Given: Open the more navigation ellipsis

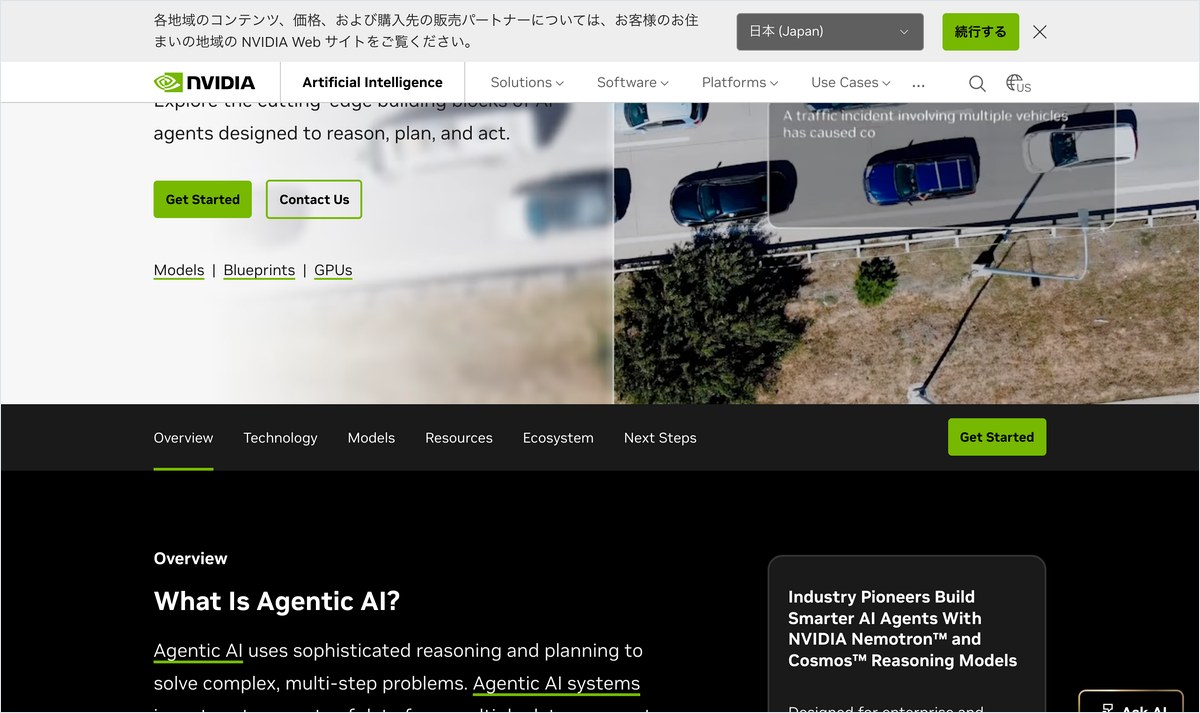Looking at the screenshot, I should [x=919, y=84].
